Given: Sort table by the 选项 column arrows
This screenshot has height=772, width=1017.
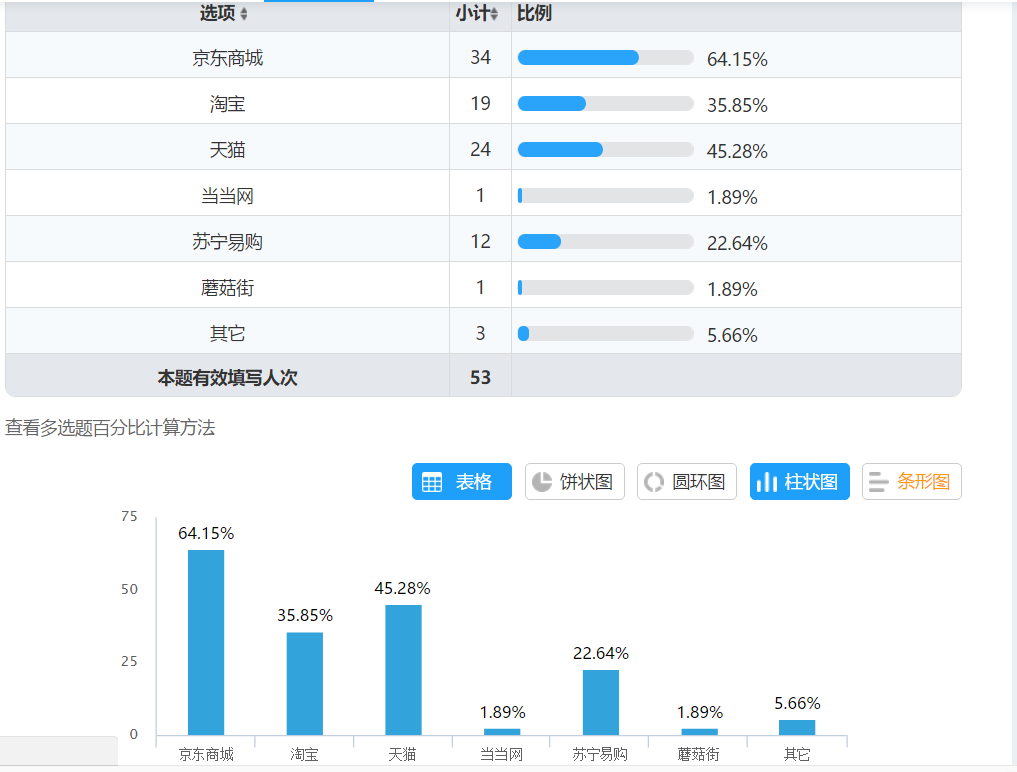Looking at the screenshot, I should point(244,14).
